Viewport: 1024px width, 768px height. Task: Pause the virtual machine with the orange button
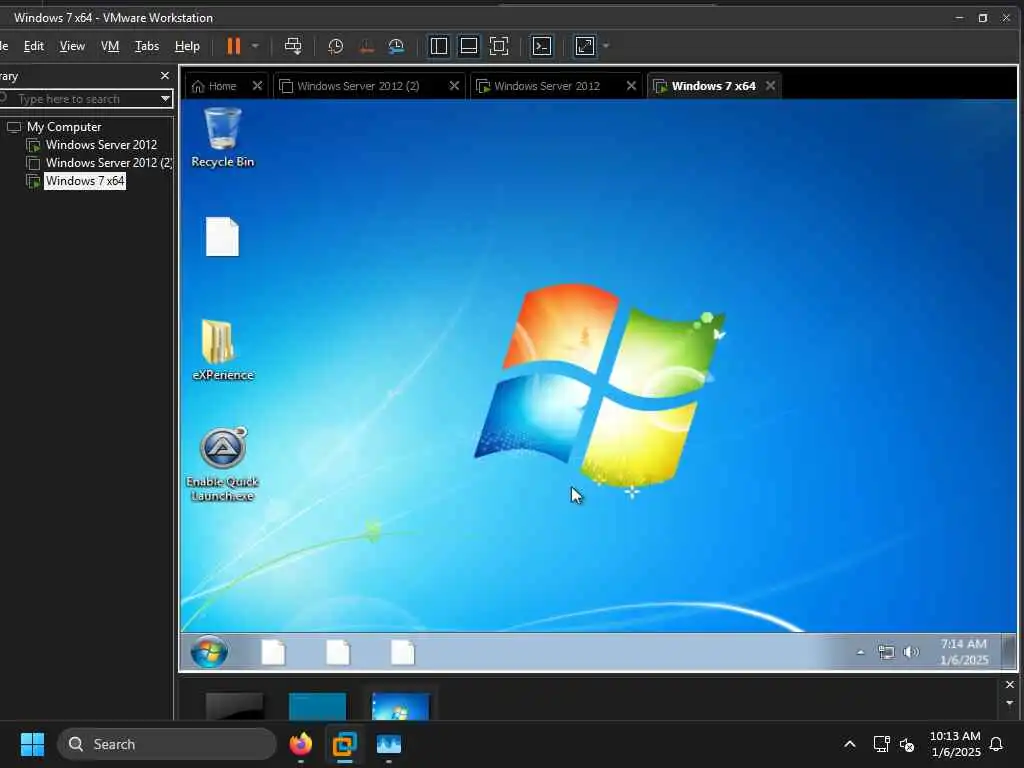click(x=233, y=46)
